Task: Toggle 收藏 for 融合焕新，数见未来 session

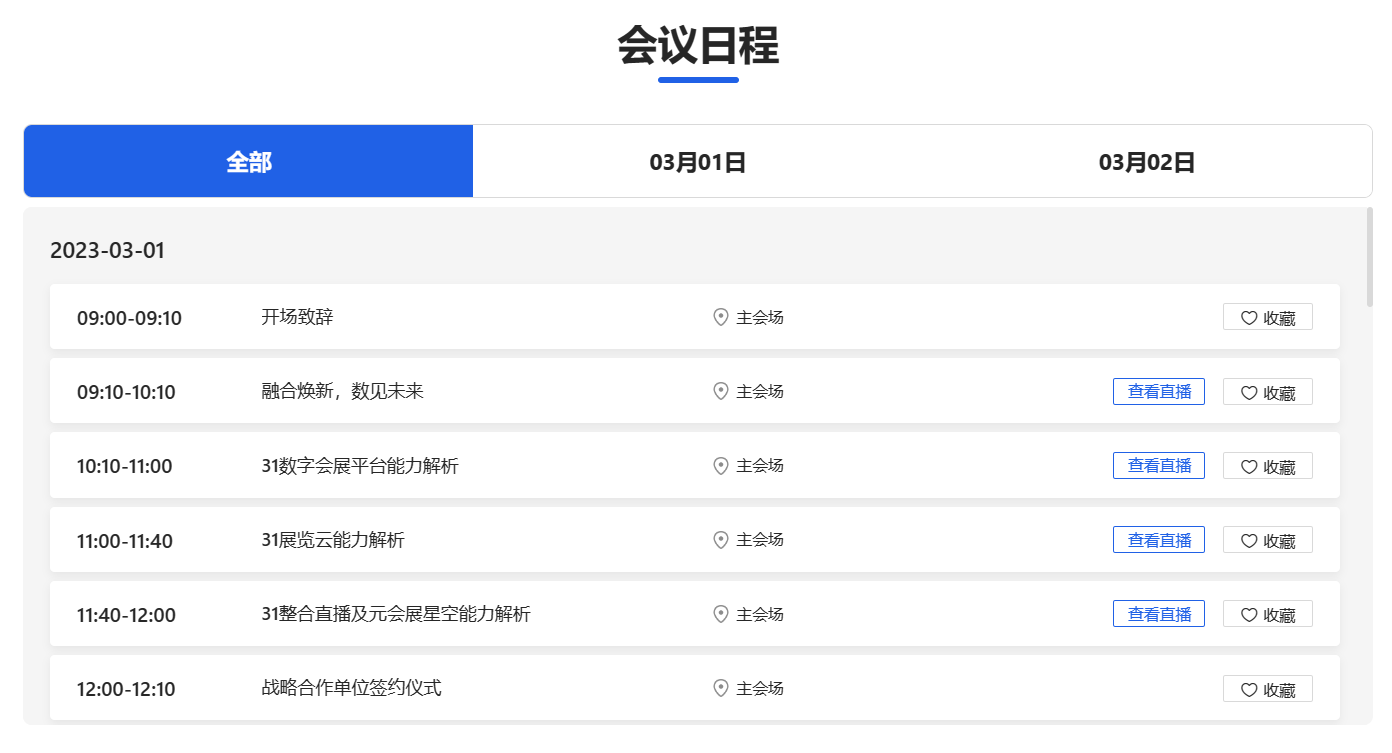Action: [1267, 392]
